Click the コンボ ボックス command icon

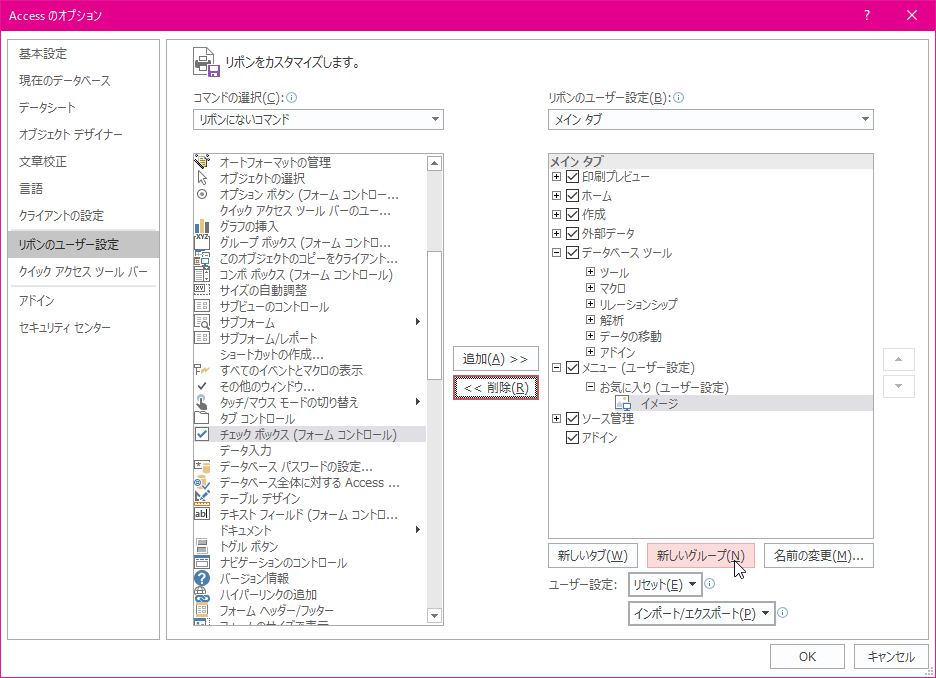202,275
